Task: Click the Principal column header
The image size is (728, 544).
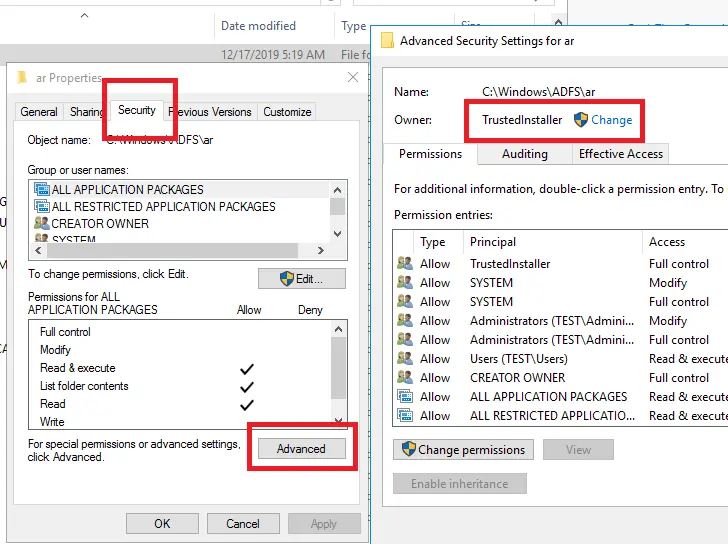Action: (553, 242)
